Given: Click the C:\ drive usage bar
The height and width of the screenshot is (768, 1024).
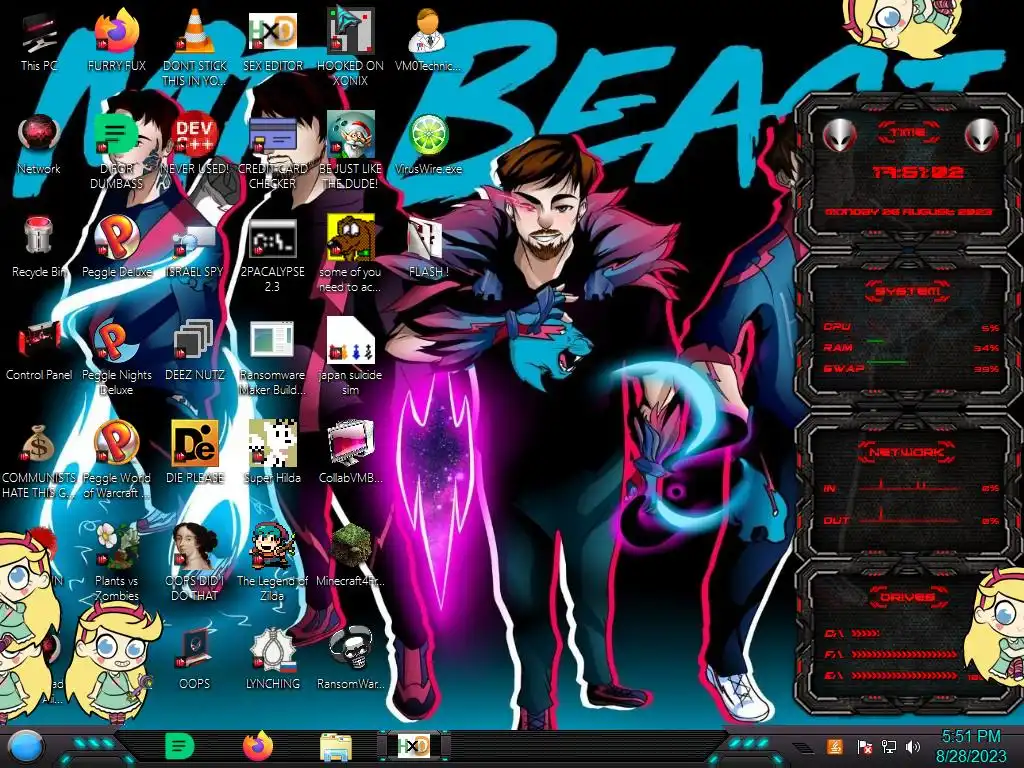Looking at the screenshot, I should point(865,633).
